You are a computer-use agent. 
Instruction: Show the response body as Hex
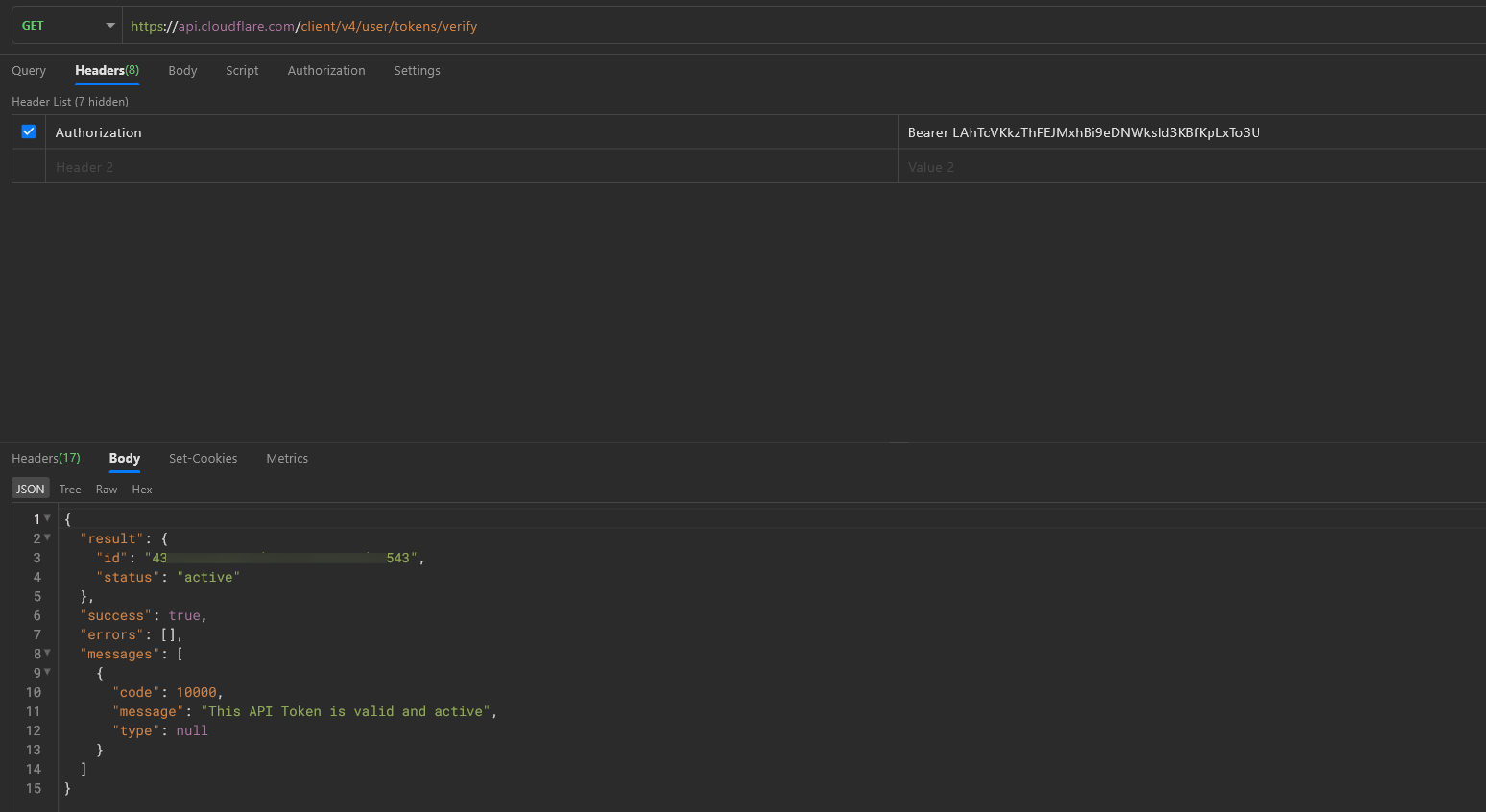point(142,490)
